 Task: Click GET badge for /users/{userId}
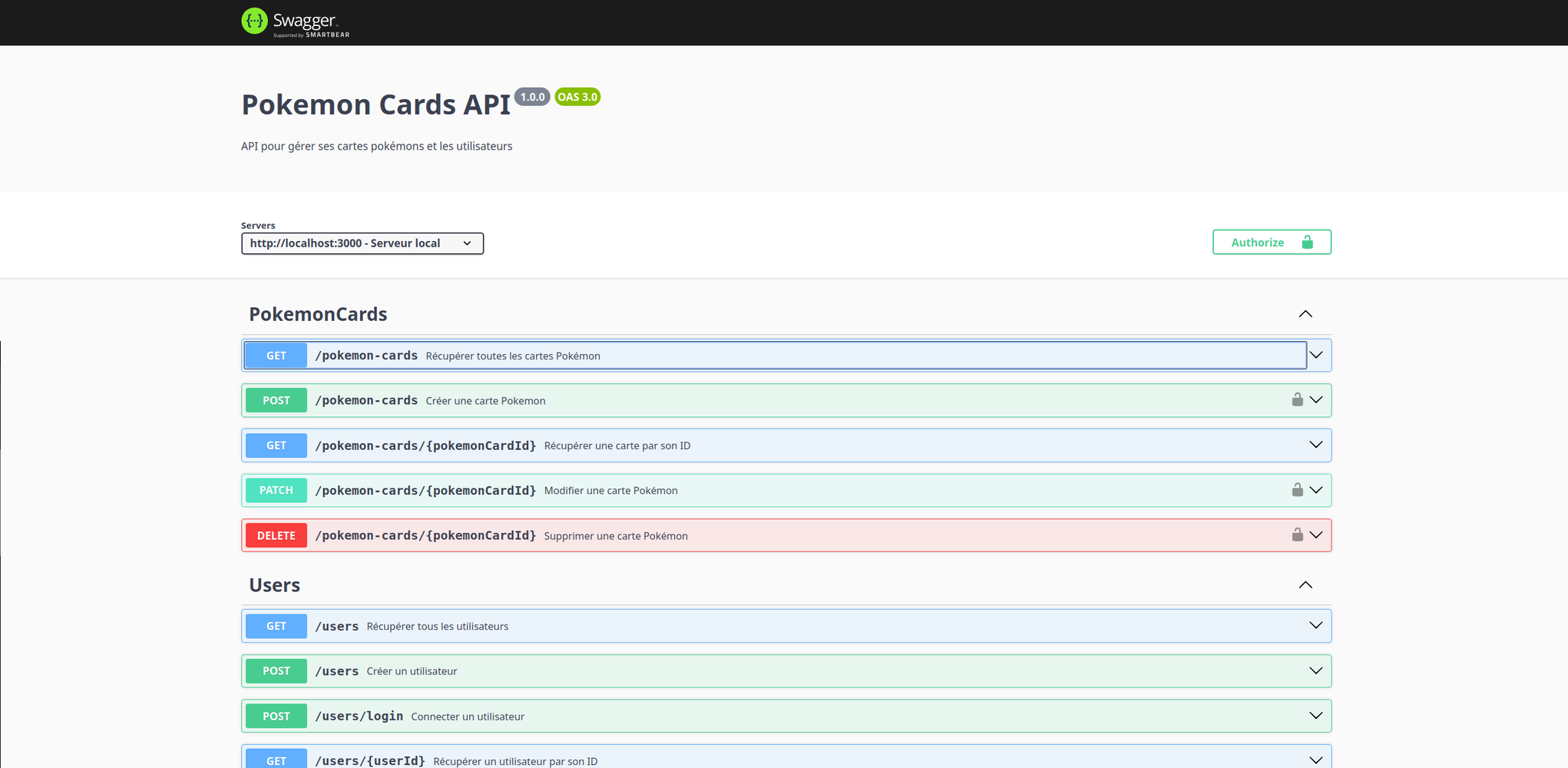(276, 759)
